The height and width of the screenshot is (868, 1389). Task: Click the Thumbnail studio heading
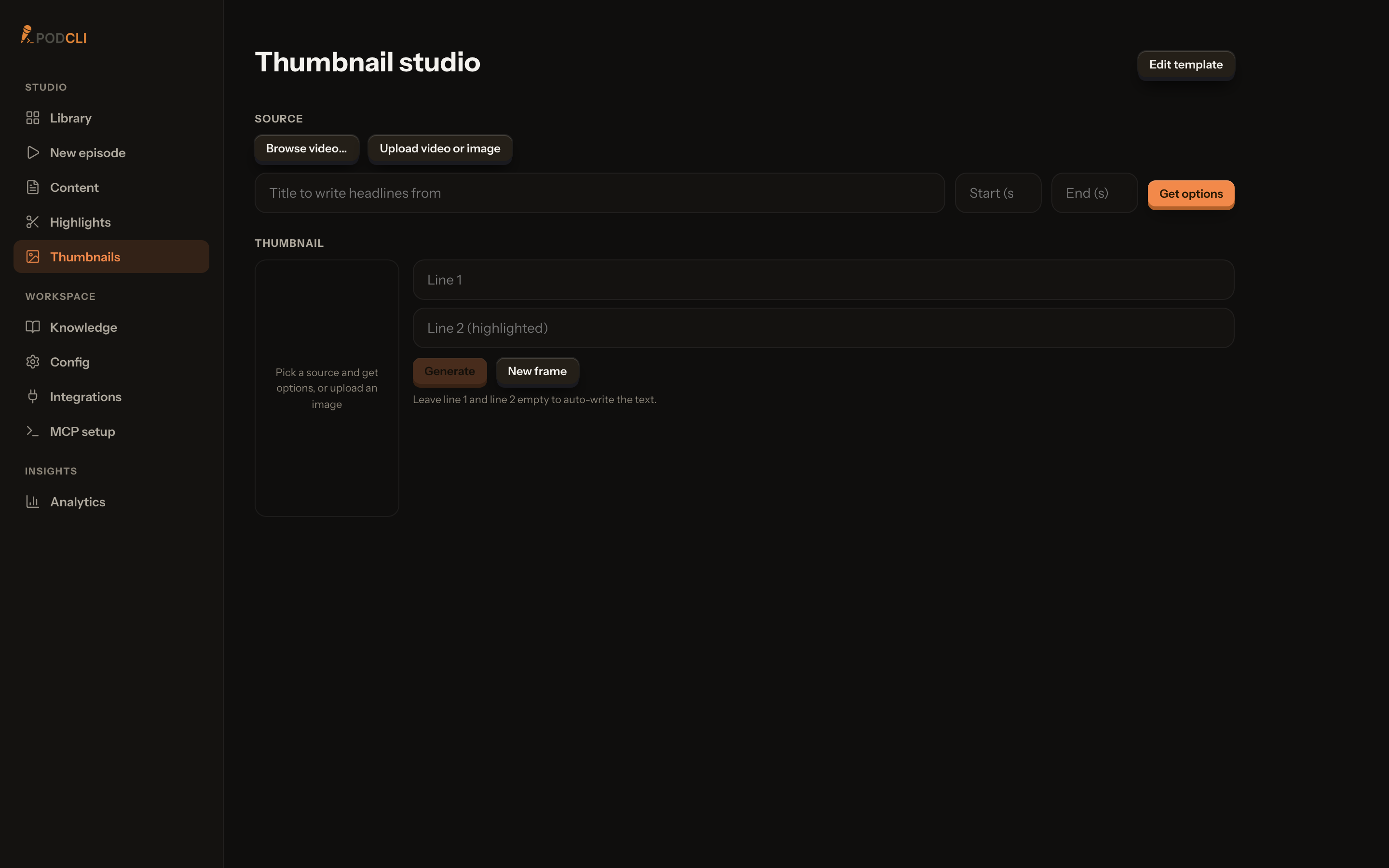(x=368, y=62)
